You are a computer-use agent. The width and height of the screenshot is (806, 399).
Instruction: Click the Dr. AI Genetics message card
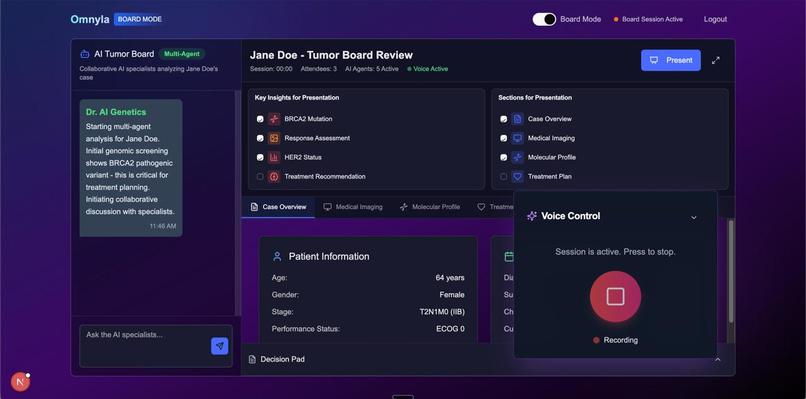[131, 168]
